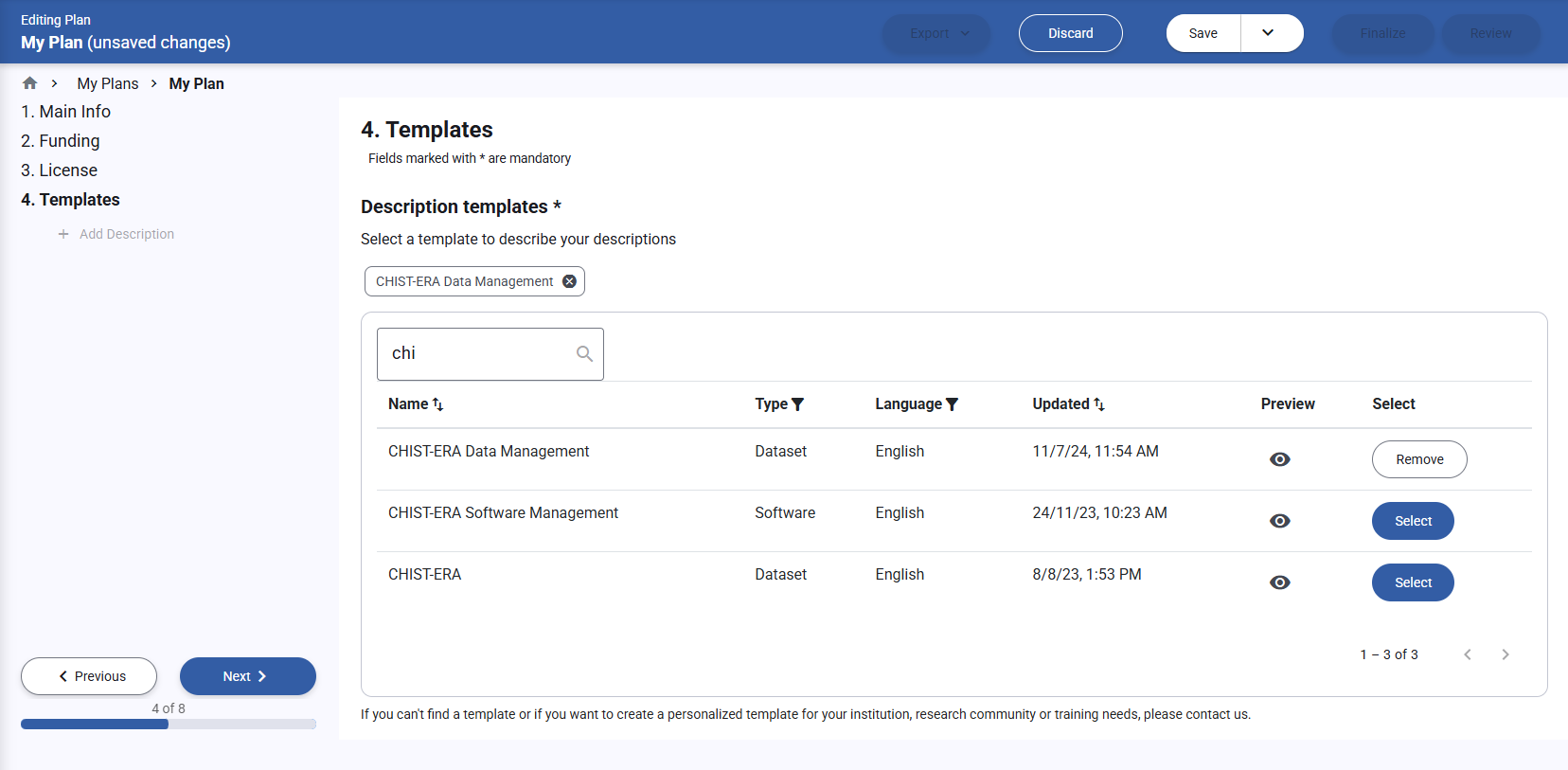Click the search magnifier icon
The height and width of the screenshot is (770, 1568).
point(584,353)
